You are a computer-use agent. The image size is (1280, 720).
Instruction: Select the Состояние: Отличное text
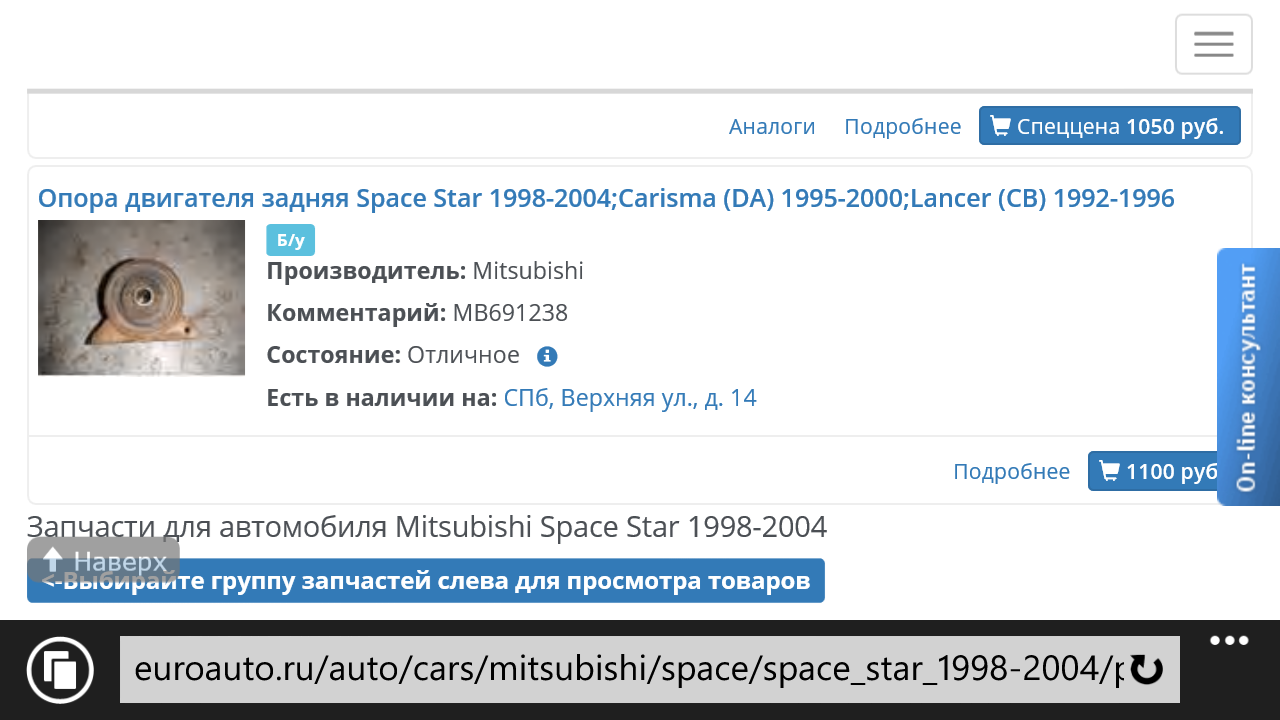coord(393,355)
